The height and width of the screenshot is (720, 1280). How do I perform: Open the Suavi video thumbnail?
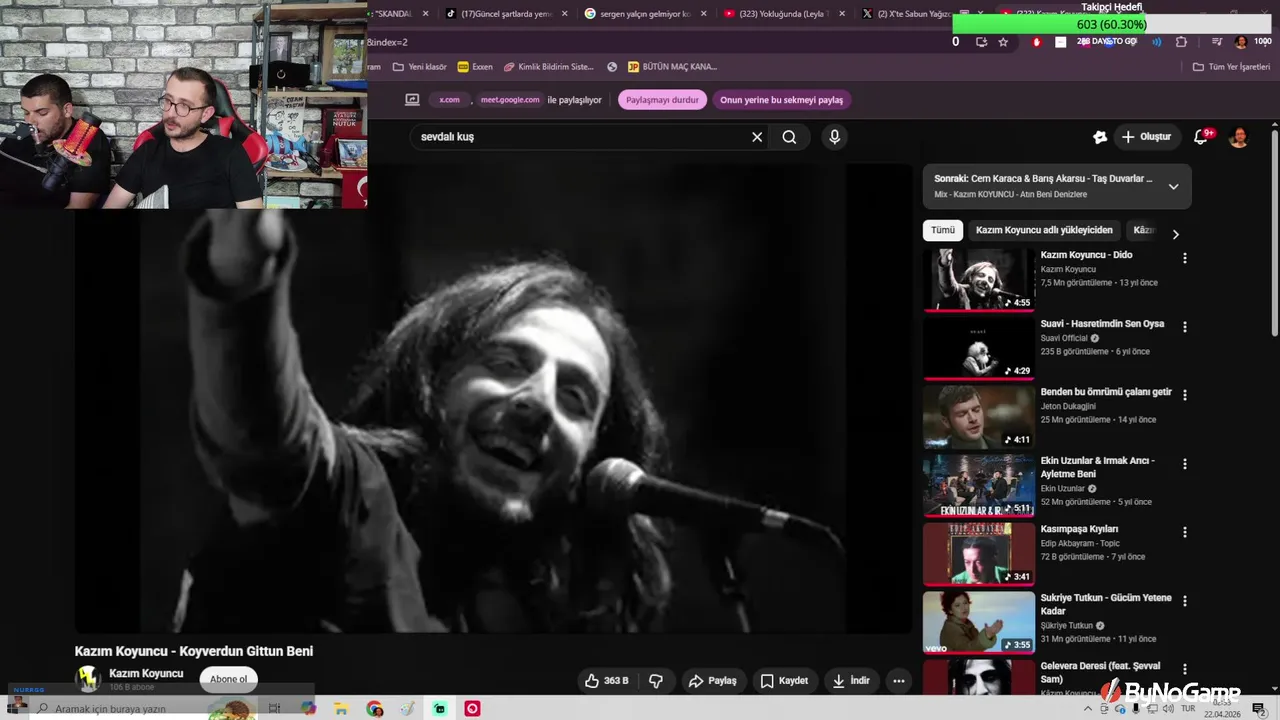click(x=979, y=348)
